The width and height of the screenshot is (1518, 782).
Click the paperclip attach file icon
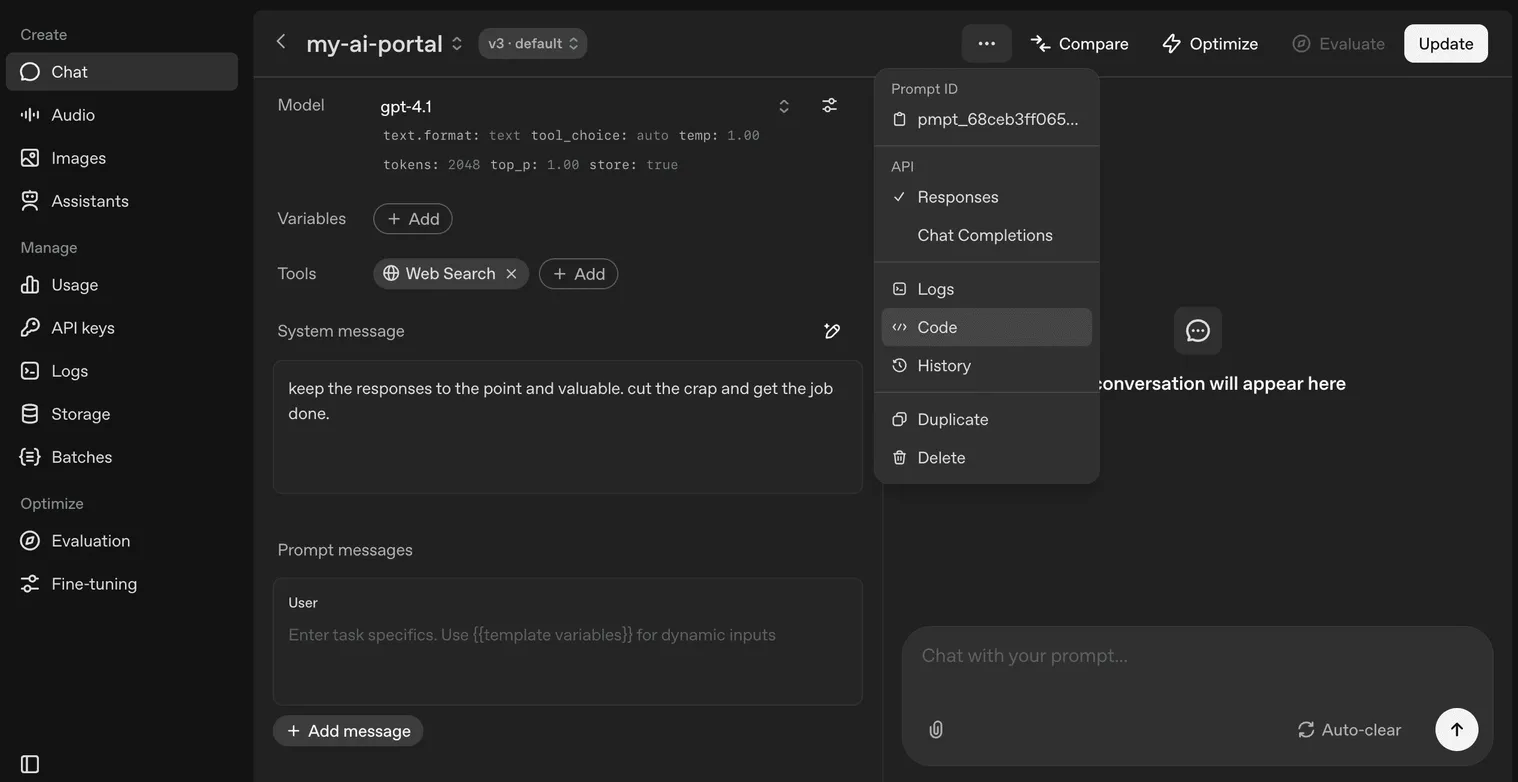click(x=936, y=730)
